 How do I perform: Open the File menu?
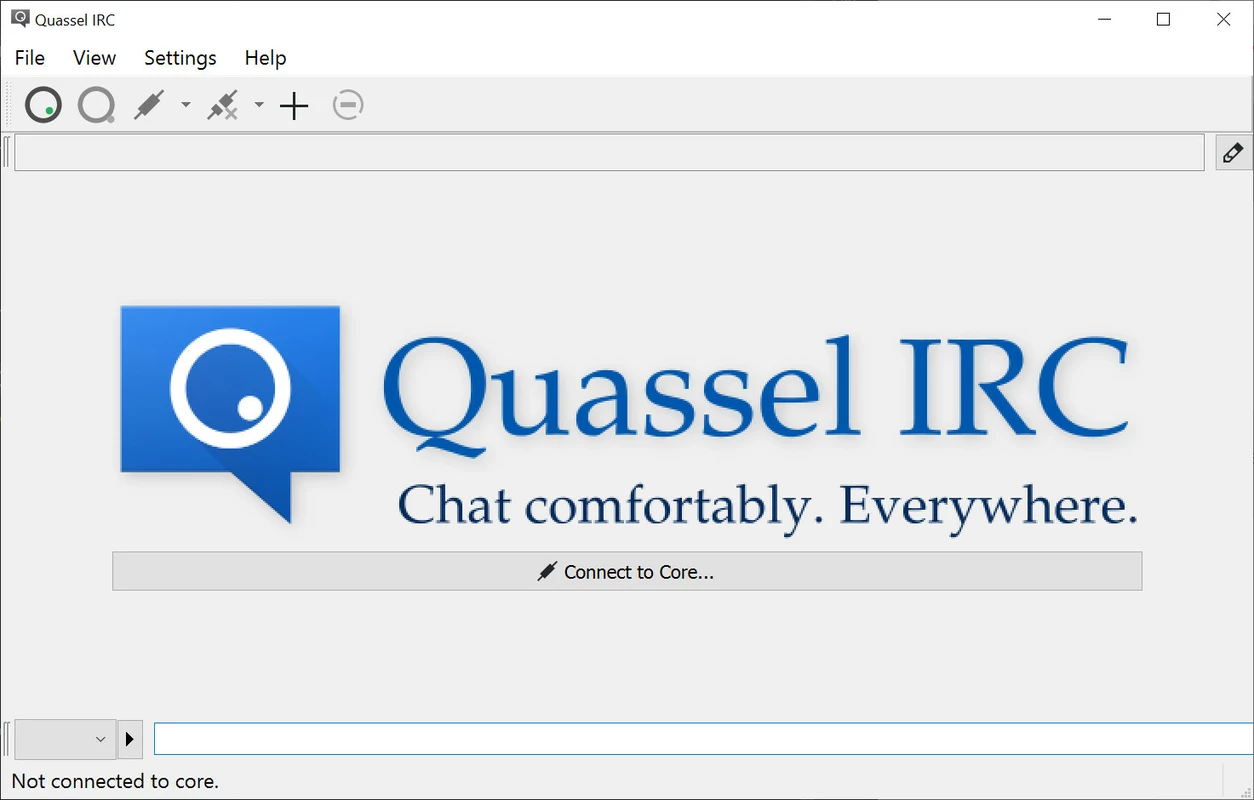(30, 58)
